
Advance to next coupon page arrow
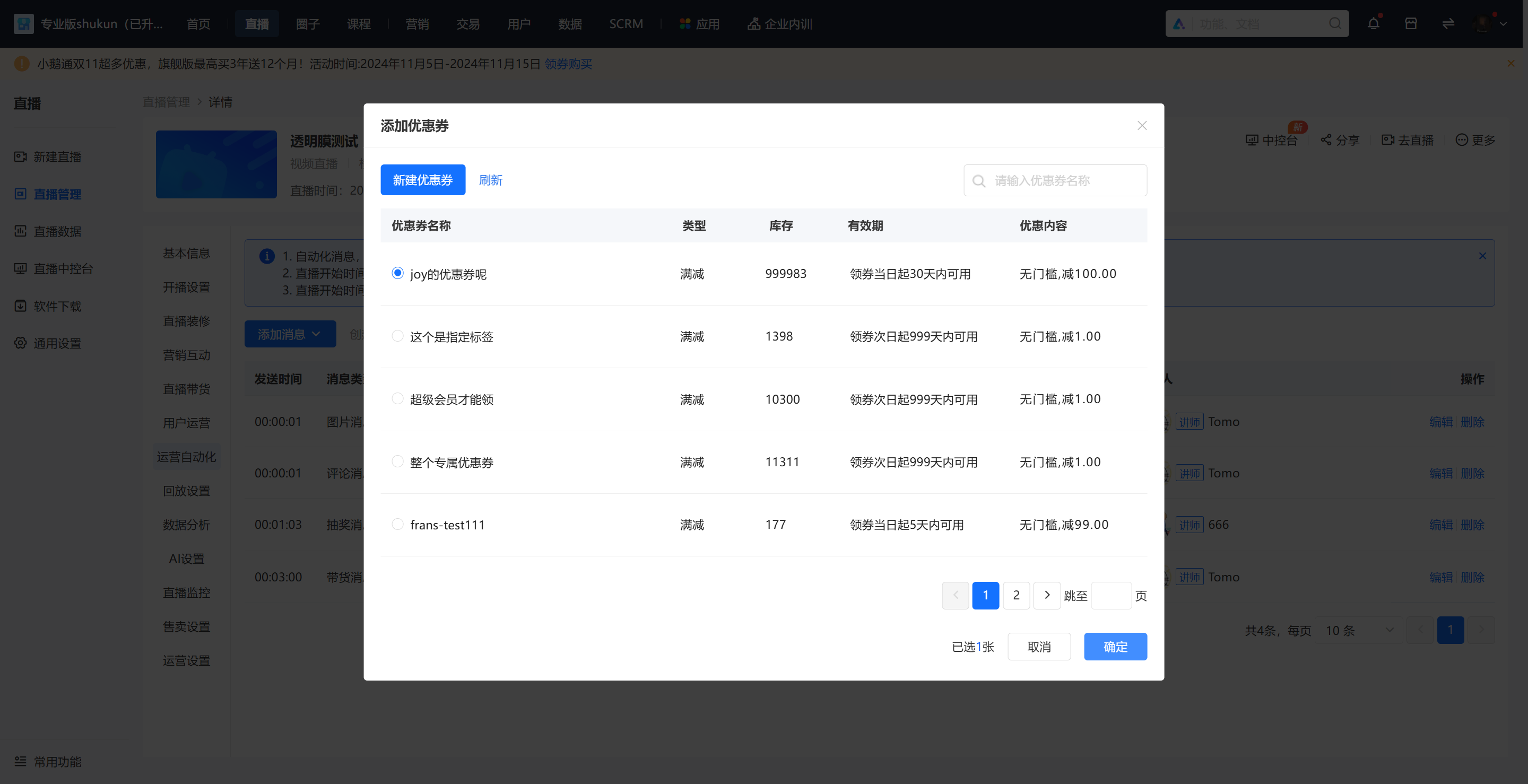point(1047,595)
